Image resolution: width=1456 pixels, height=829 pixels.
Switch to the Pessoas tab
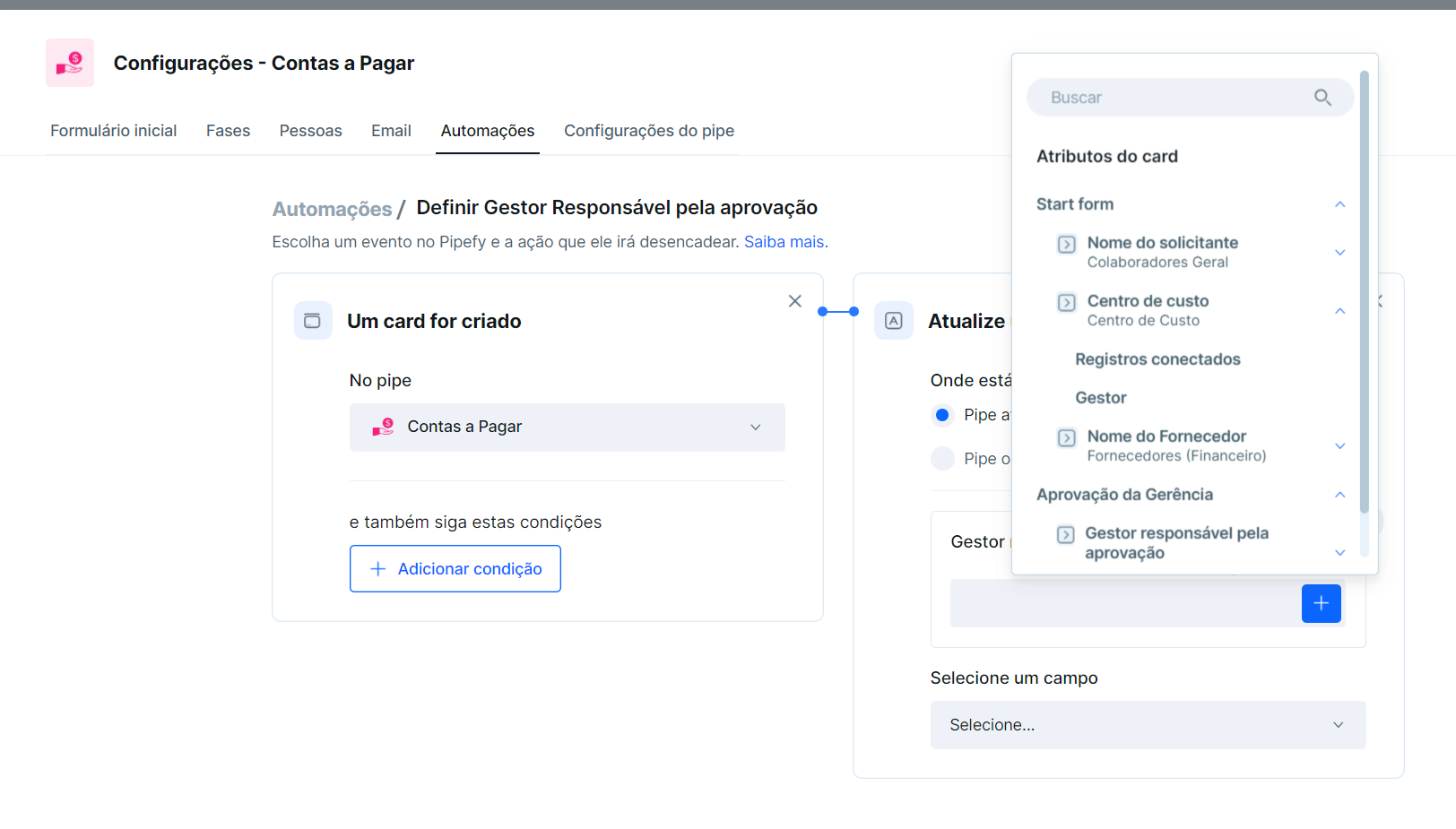click(310, 131)
